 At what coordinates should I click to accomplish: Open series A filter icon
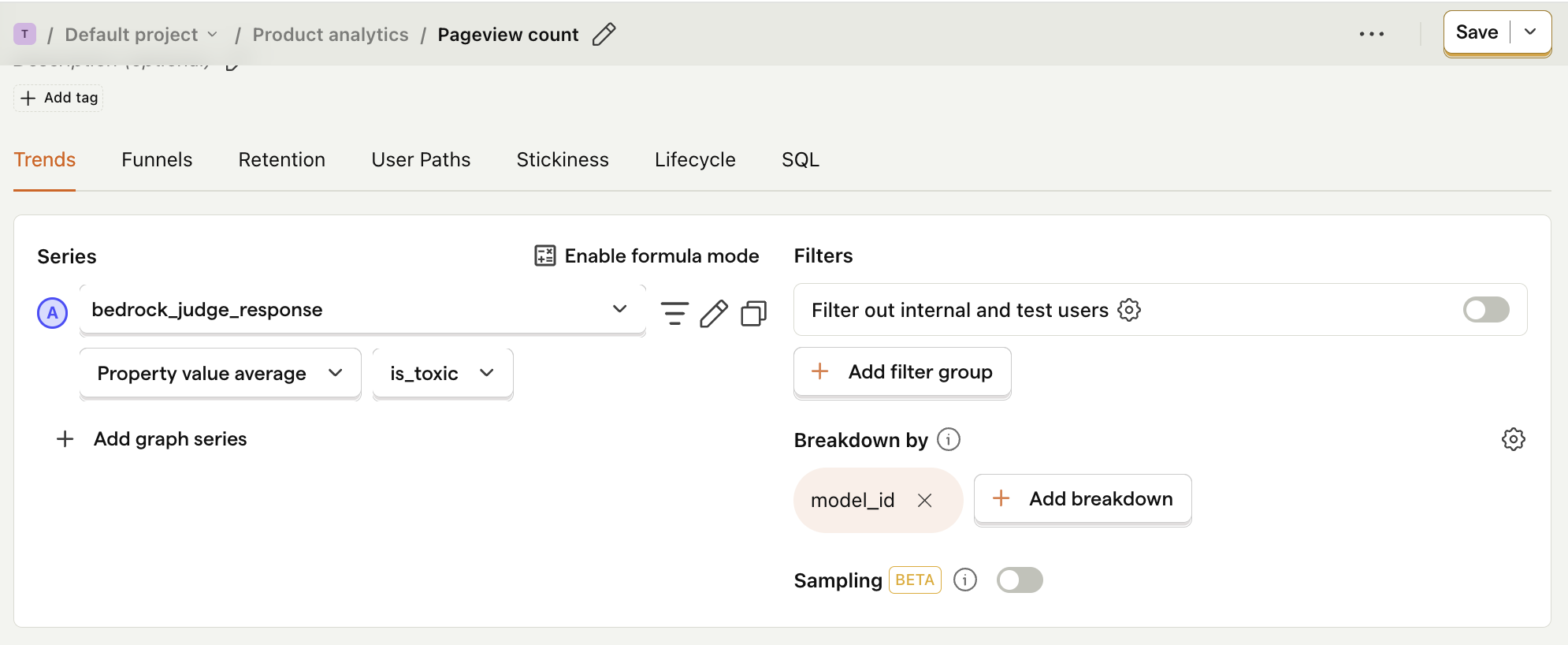pos(674,313)
